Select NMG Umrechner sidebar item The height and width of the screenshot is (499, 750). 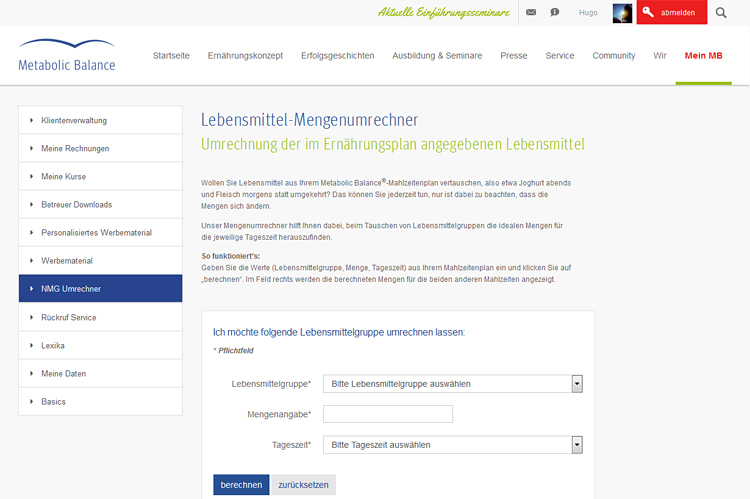point(100,288)
